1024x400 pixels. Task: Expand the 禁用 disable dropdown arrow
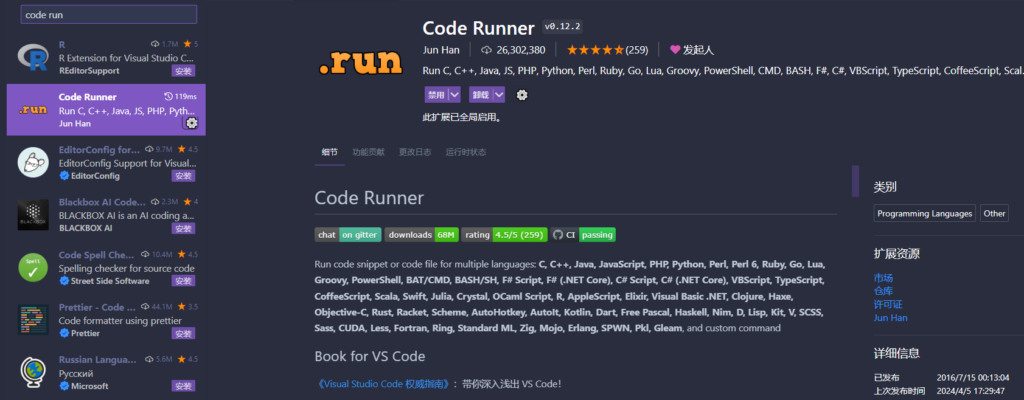pyautogui.click(x=455, y=95)
